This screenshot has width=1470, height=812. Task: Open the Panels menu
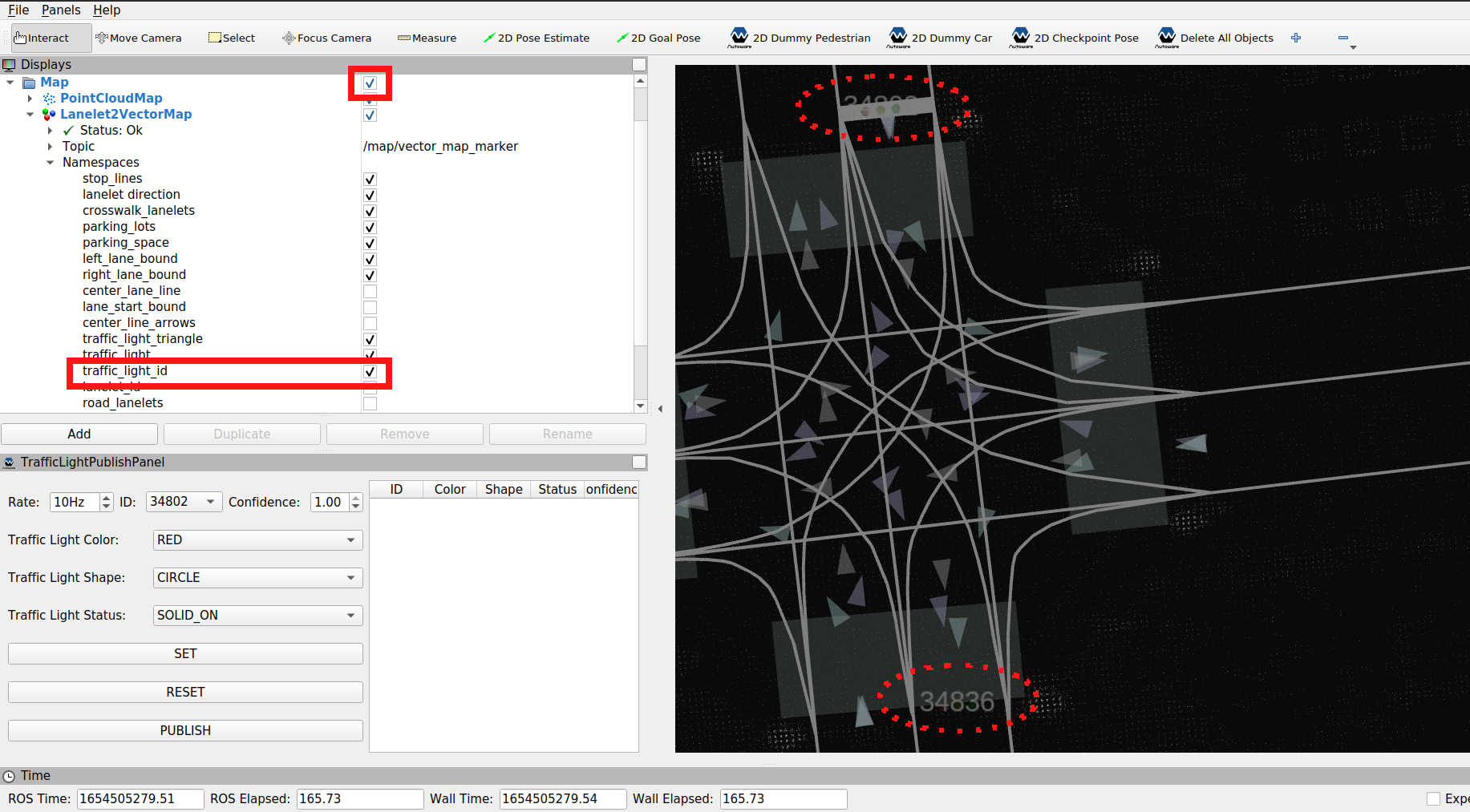tap(61, 10)
